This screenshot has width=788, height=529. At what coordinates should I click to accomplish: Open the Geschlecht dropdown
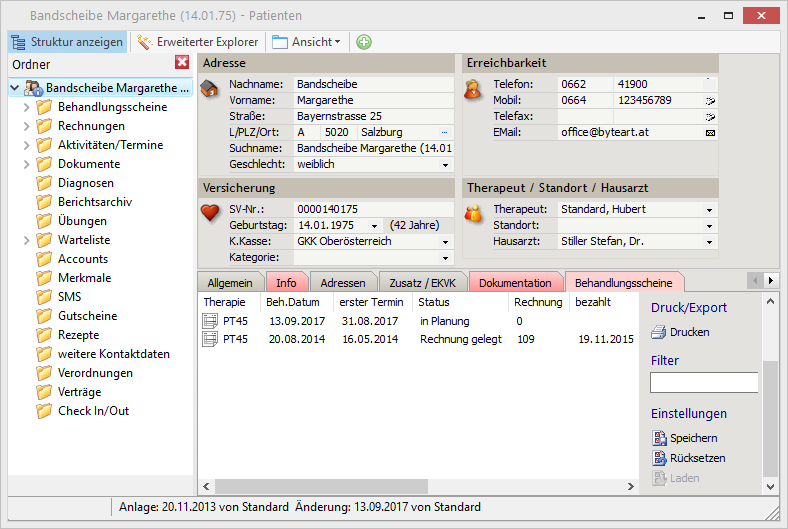pyautogui.click(x=445, y=165)
